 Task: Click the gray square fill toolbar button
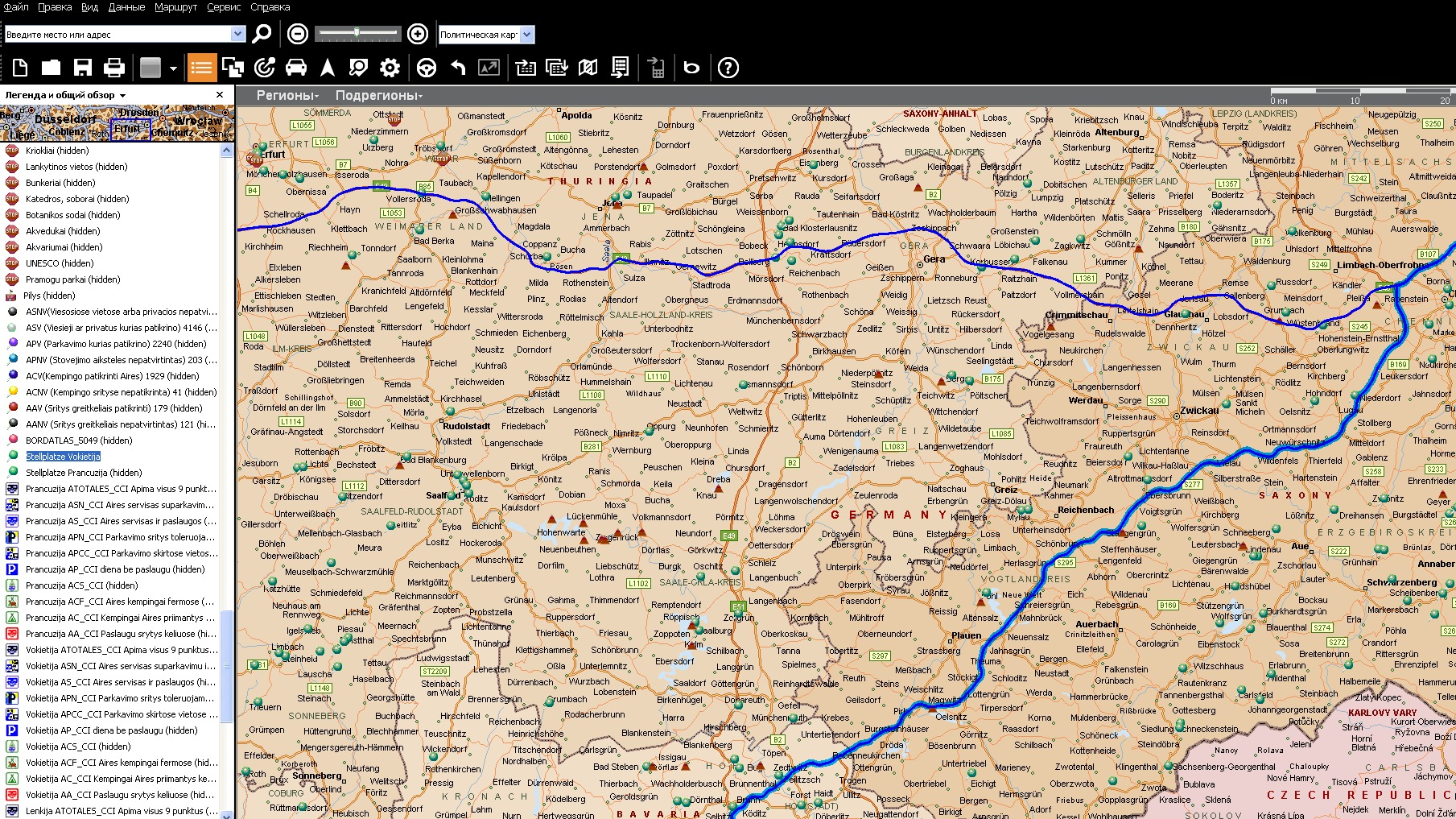pyautogui.click(x=151, y=68)
